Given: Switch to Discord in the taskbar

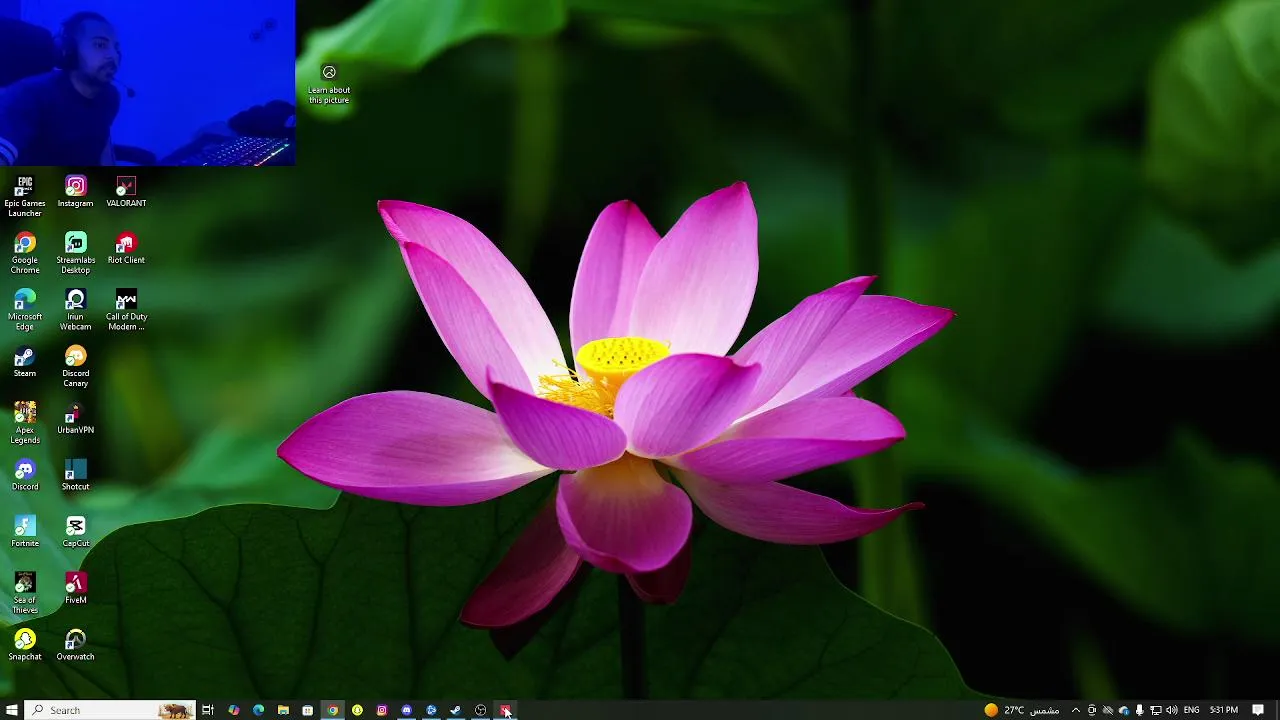Looking at the screenshot, I should [x=406, y=710].
